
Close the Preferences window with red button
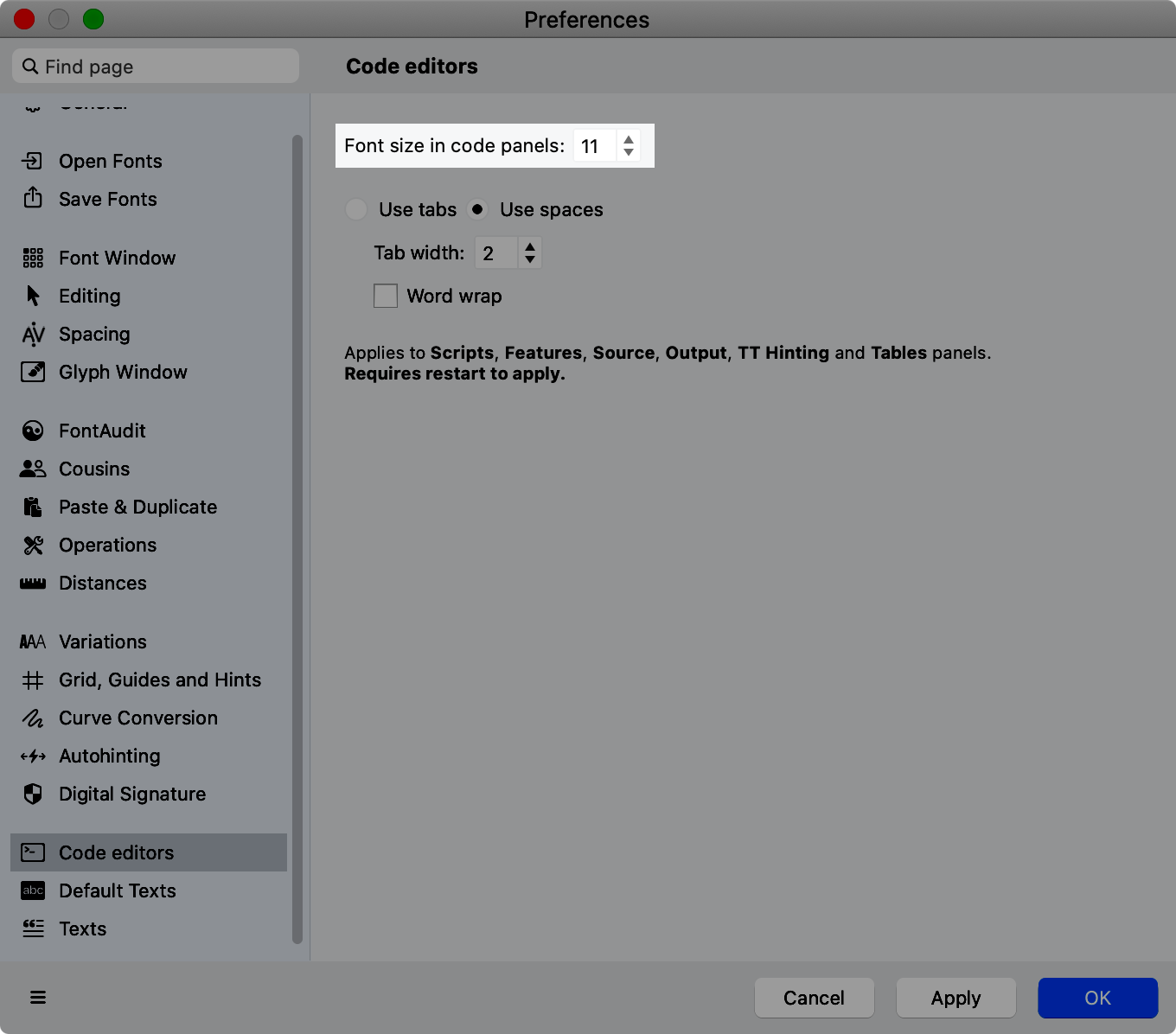coord(24,18)
